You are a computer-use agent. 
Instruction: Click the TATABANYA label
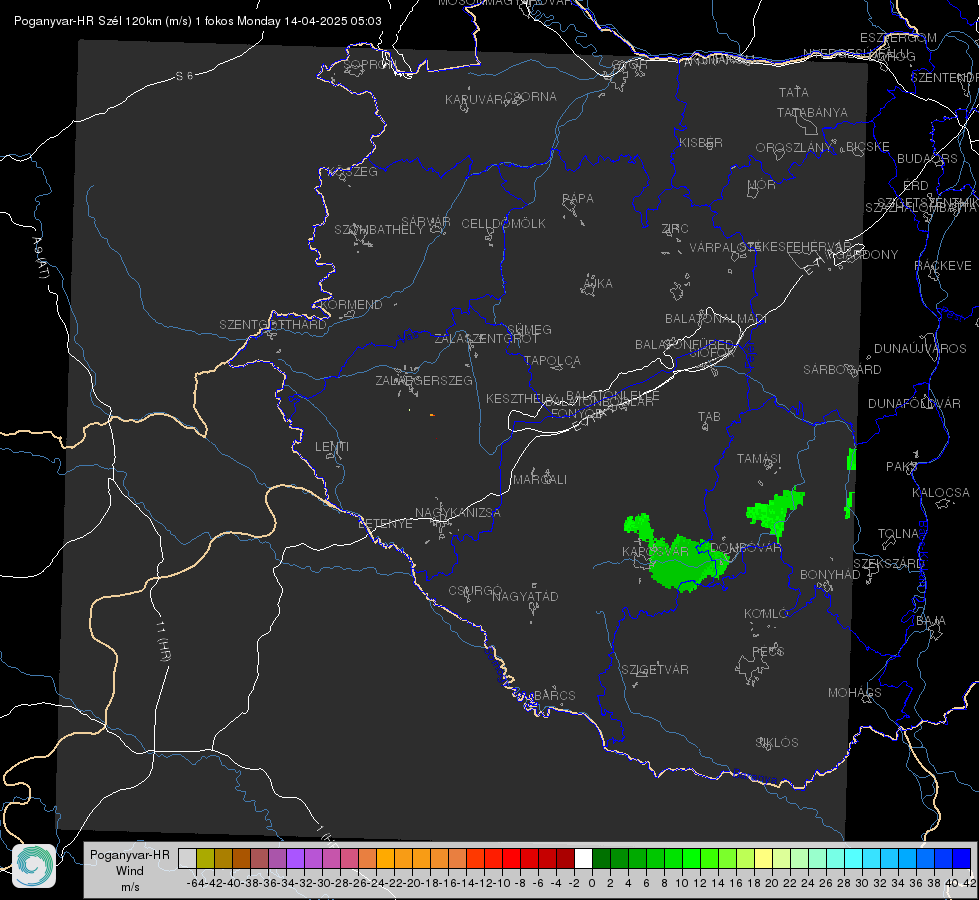click(x=812, y=112)
